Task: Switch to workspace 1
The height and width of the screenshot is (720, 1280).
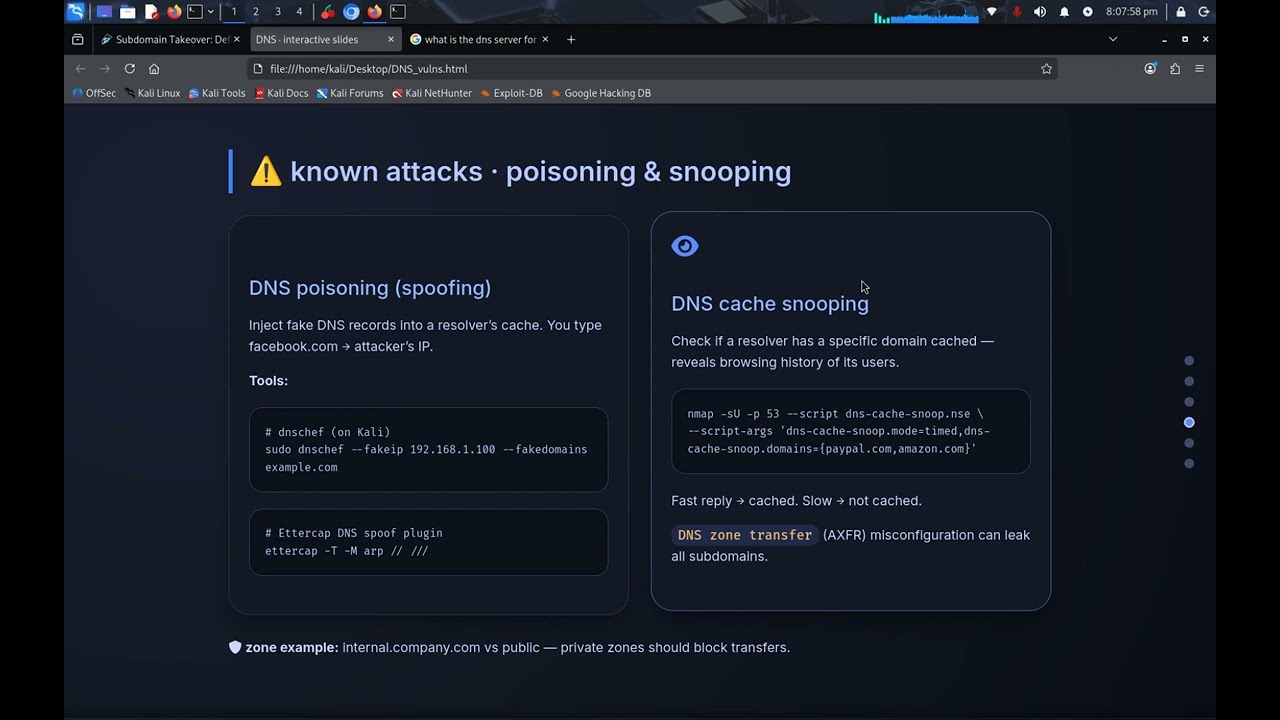Action: pos(234,12)
